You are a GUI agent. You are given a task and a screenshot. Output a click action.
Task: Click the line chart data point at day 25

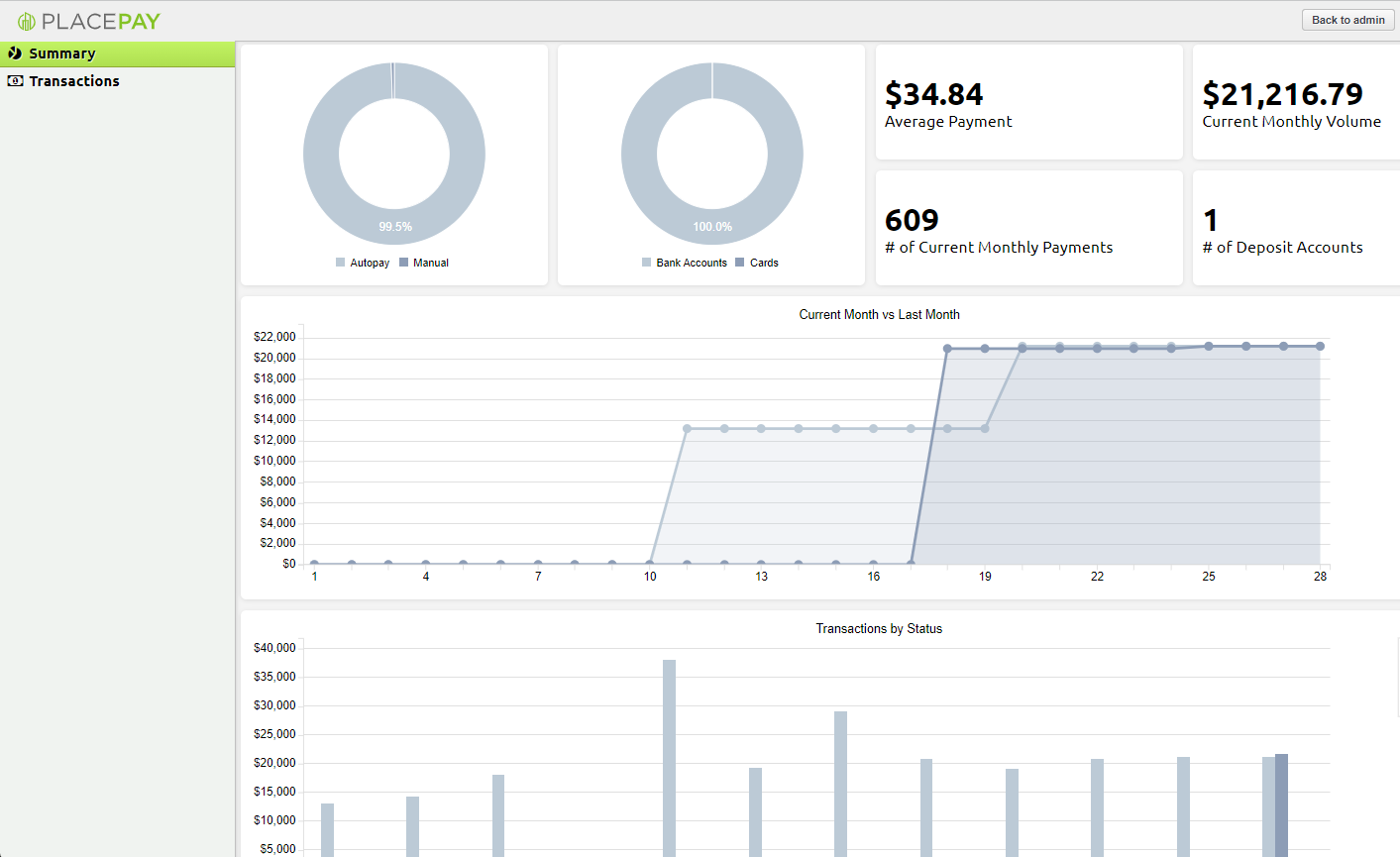coord(1209,346)
